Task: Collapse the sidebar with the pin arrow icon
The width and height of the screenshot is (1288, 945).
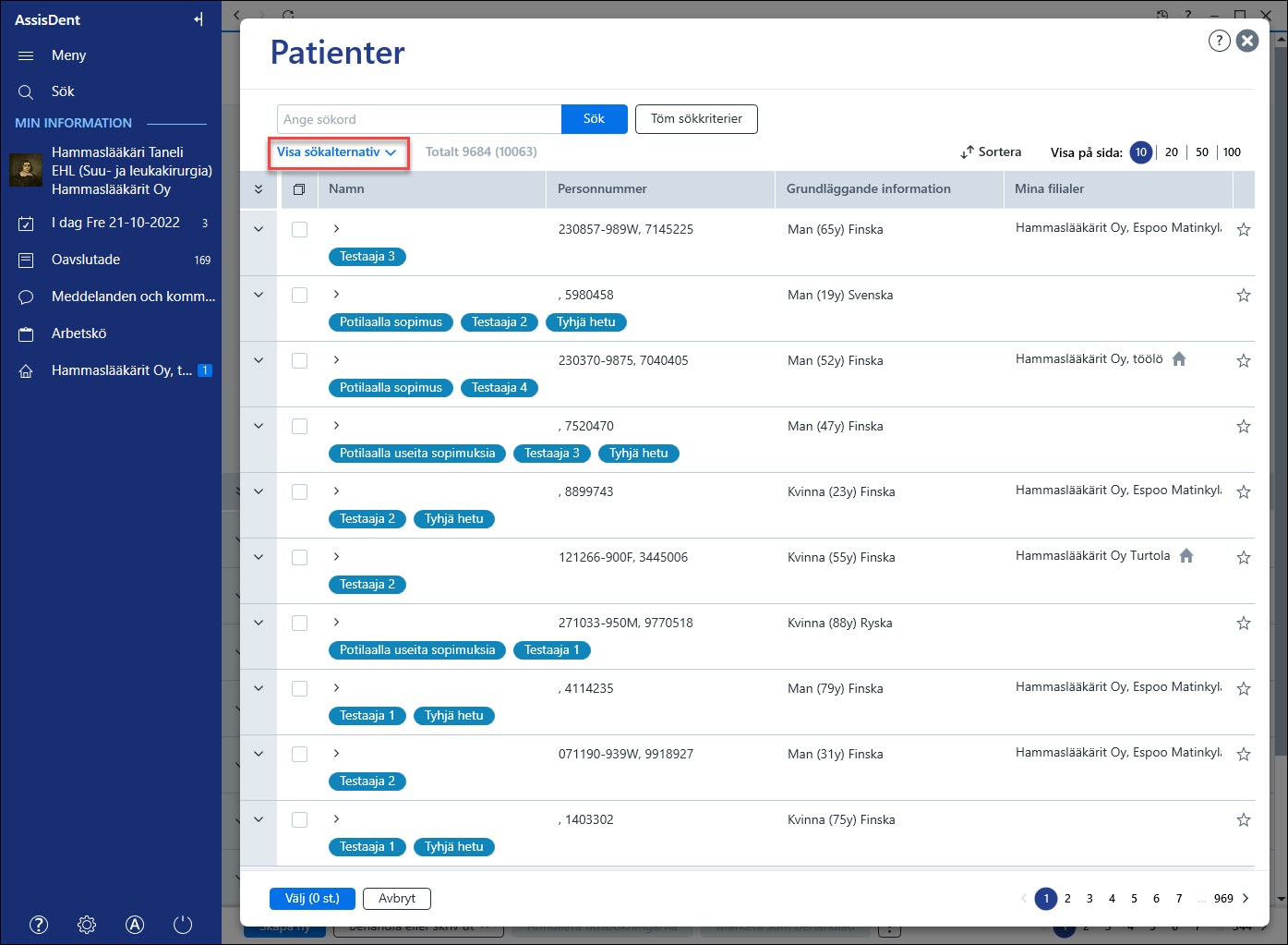Action: (199, 19)
